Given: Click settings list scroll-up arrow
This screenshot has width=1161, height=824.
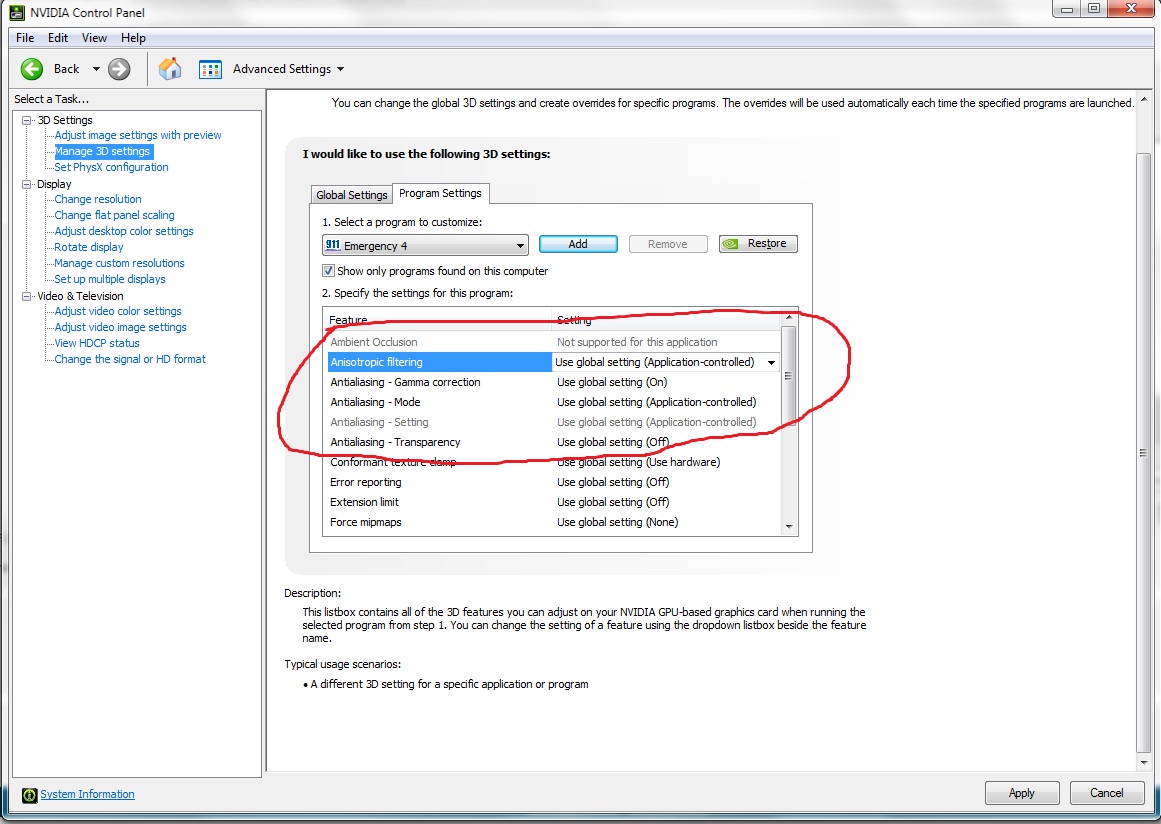Looking at the screenshot, I should 789,318.
